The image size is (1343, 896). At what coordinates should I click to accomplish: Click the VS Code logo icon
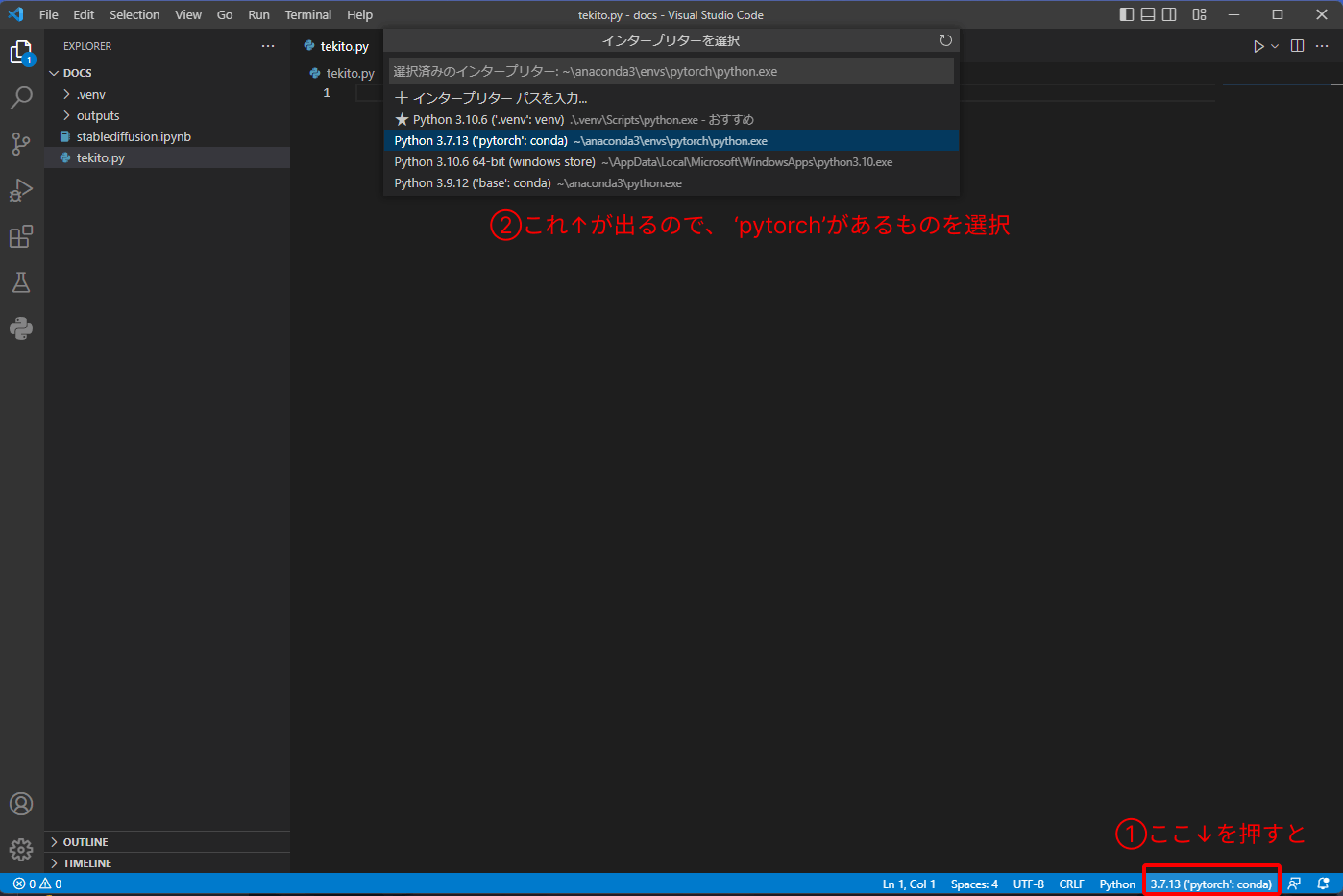click(14, 14)
